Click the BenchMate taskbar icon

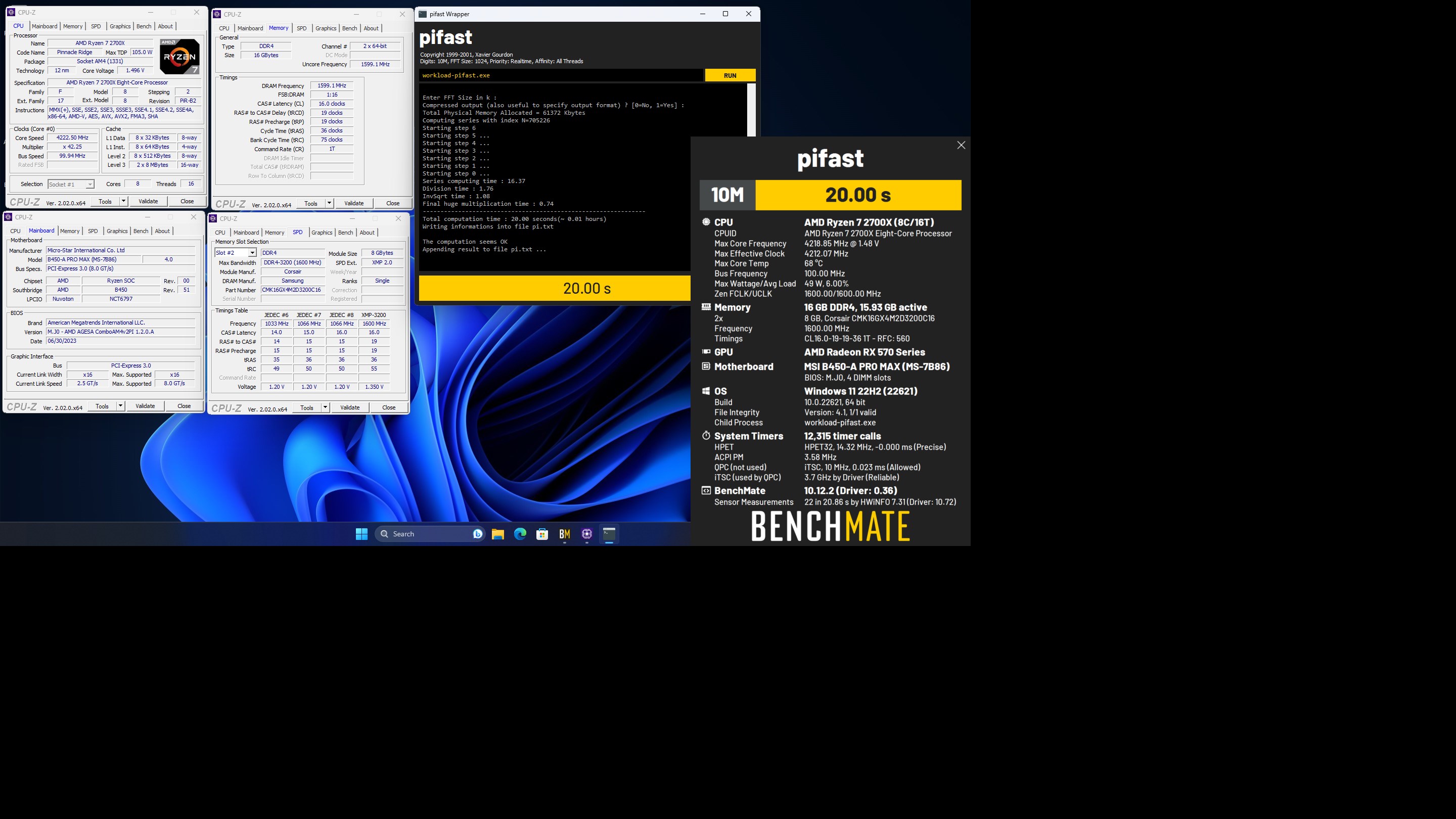[x=565, y=533]
